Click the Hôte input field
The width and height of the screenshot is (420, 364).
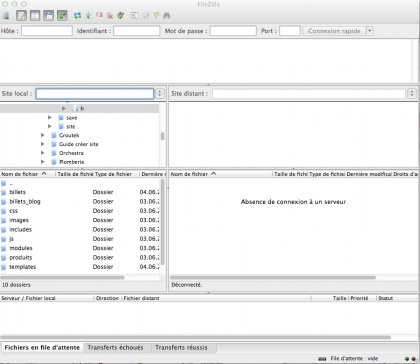pyautogui.click(x=47, y=31)
